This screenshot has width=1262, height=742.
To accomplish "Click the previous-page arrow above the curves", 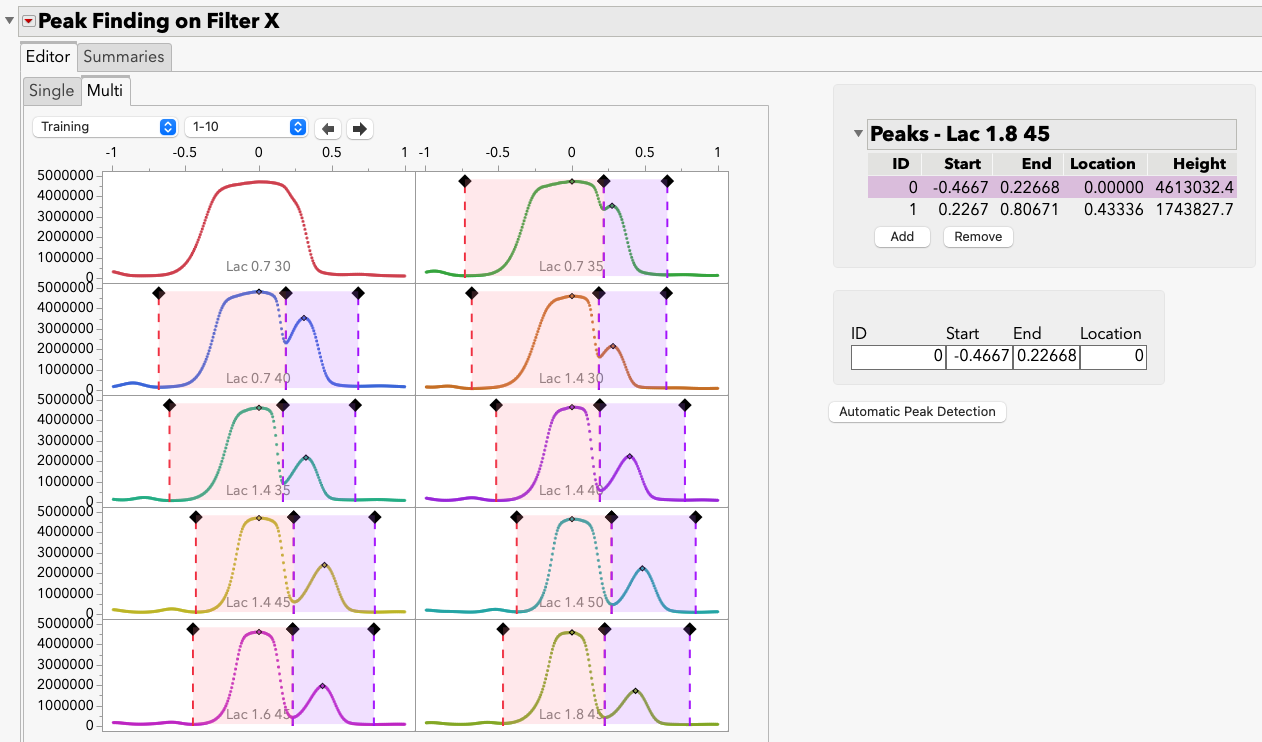I will point(330,128).
